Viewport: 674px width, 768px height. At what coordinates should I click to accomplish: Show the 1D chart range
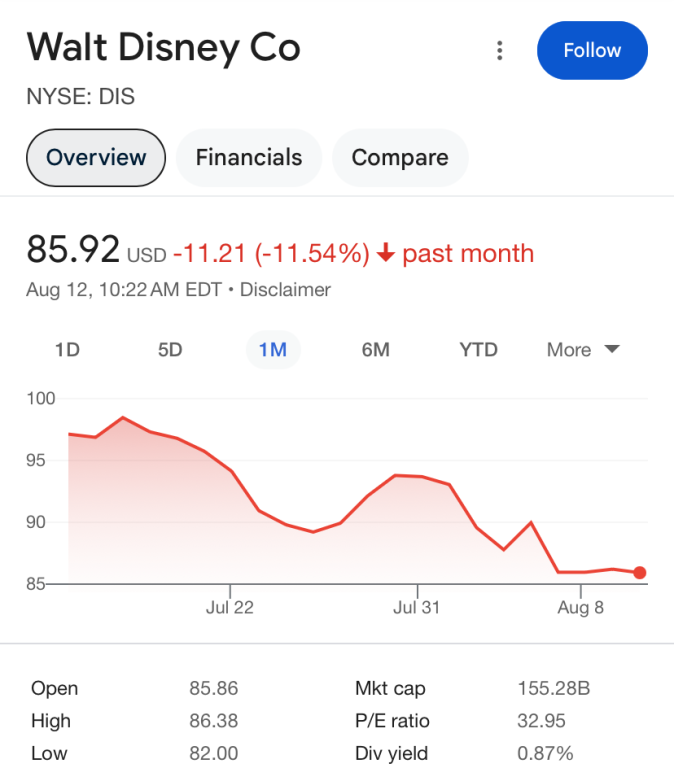(67, 350)
